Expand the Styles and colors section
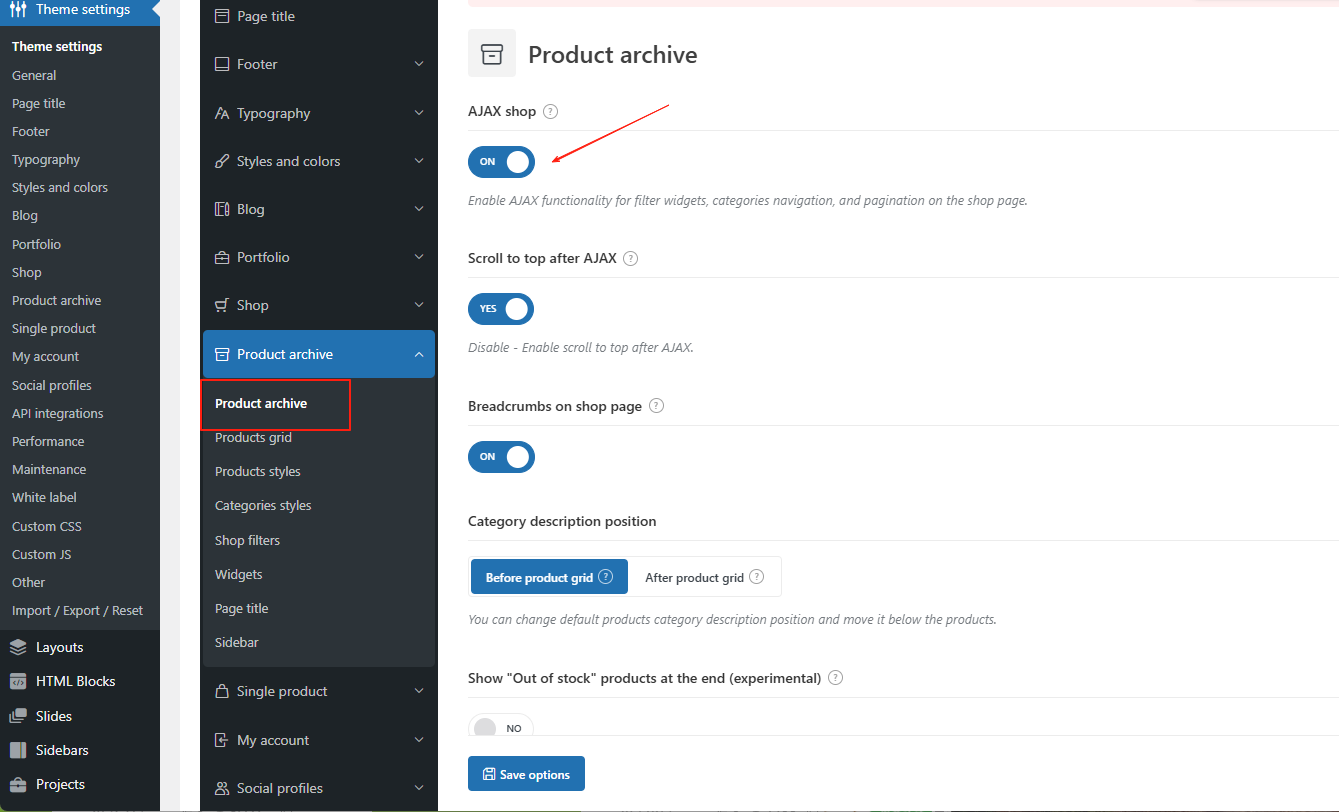1339x812 pixels. 419,161
